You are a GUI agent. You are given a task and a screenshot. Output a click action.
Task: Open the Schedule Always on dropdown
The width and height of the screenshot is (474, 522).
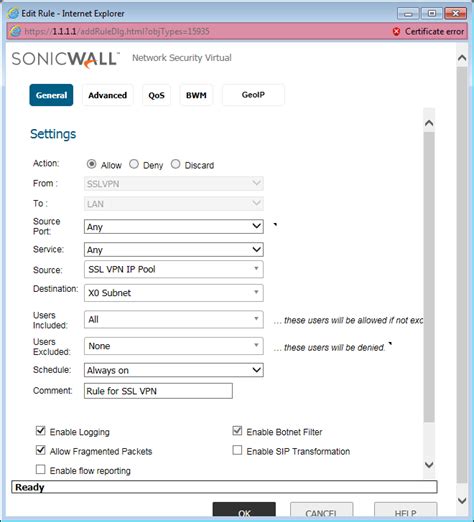click(174, 370)
